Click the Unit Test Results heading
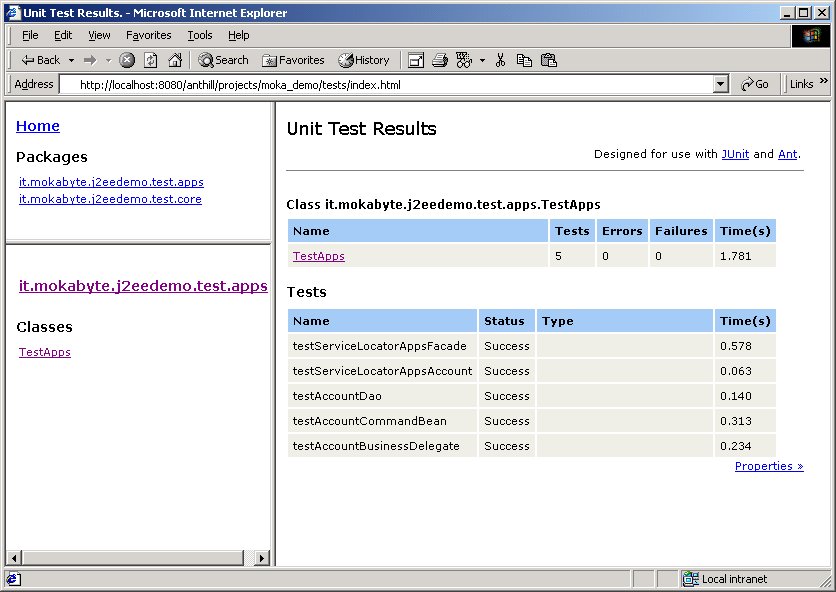Screen dimensions: 836x592 pyautogui.click(x=361, y=129)
